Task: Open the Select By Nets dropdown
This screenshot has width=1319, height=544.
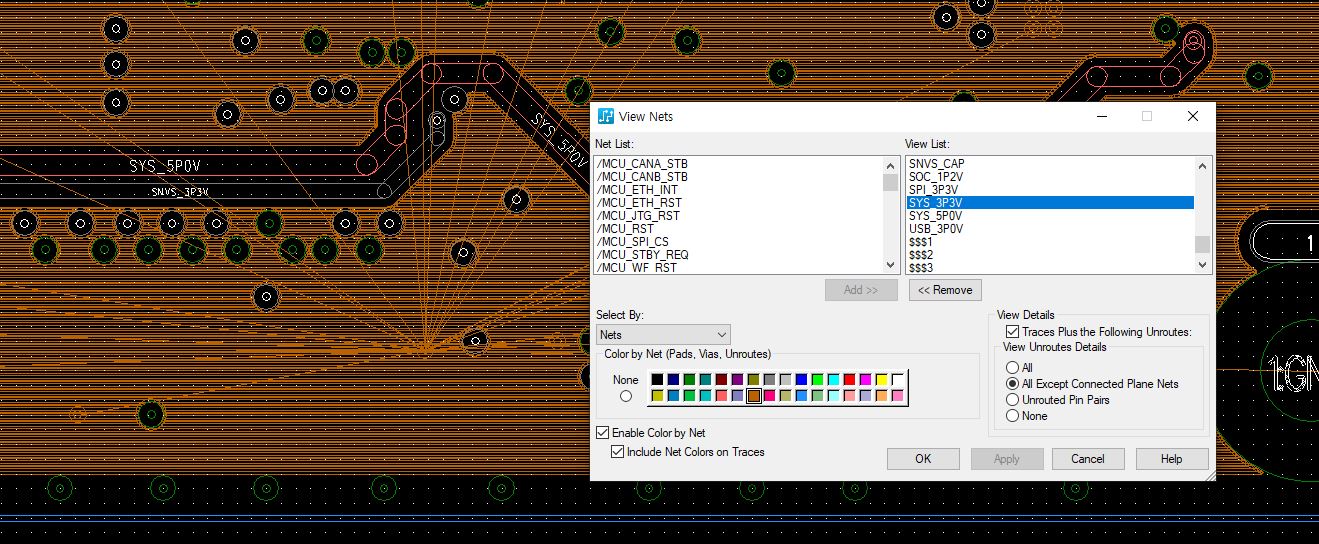Action: (663, 335)
